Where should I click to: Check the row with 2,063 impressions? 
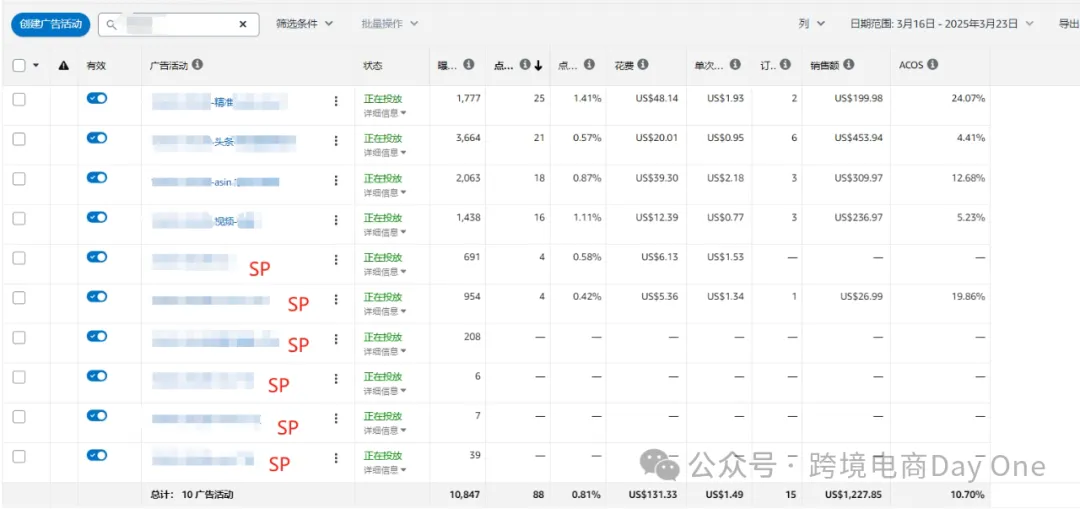tap(19, 178)
